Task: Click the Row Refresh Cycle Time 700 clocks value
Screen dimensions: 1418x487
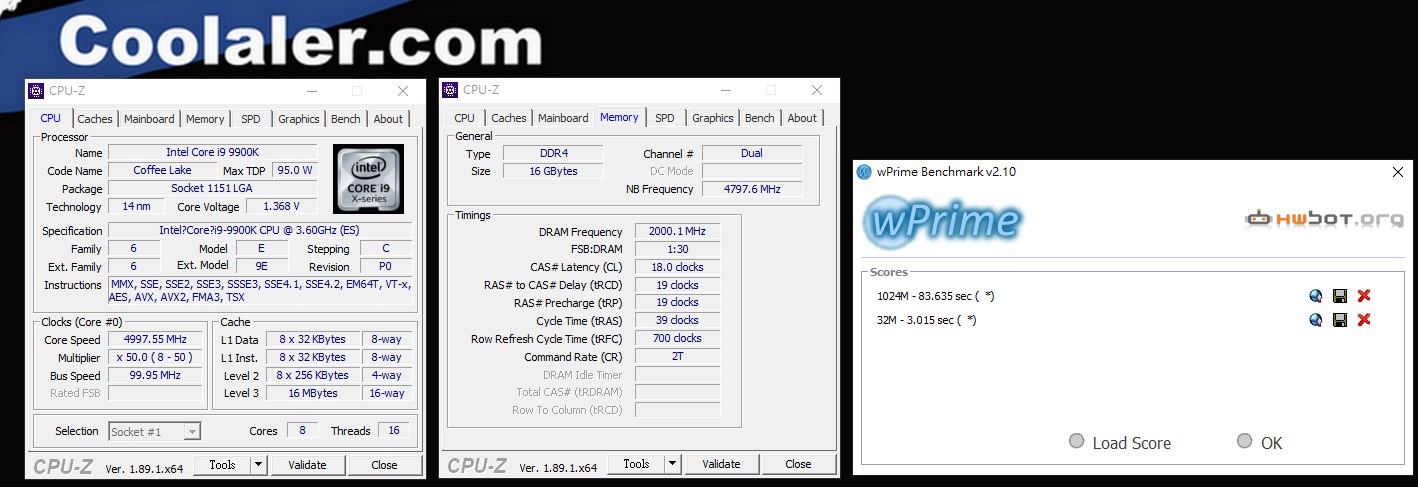Action: click(x=677, y=338)
